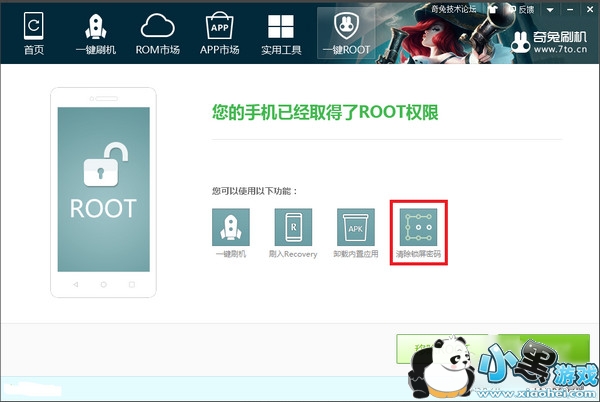
Task: Click the 清除锁屏密码 label text
Action: [418, 254]
